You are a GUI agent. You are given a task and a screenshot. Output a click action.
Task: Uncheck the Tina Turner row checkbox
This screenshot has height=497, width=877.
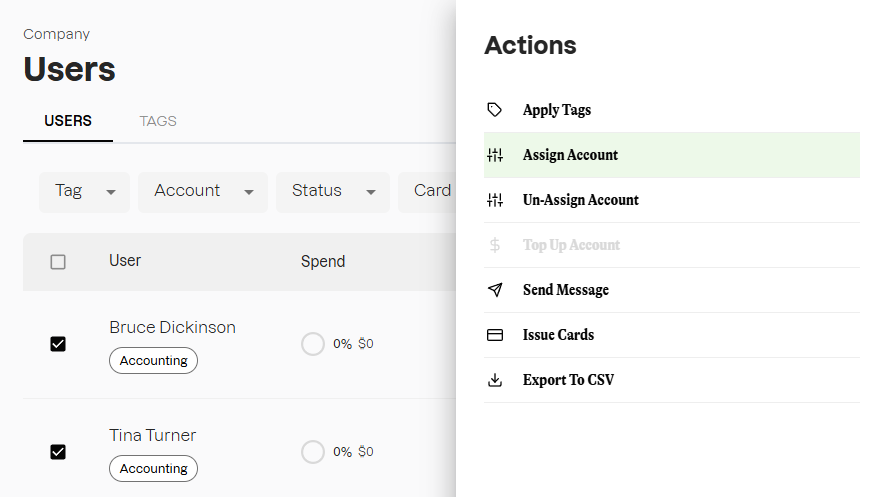(x=58, y=452)
